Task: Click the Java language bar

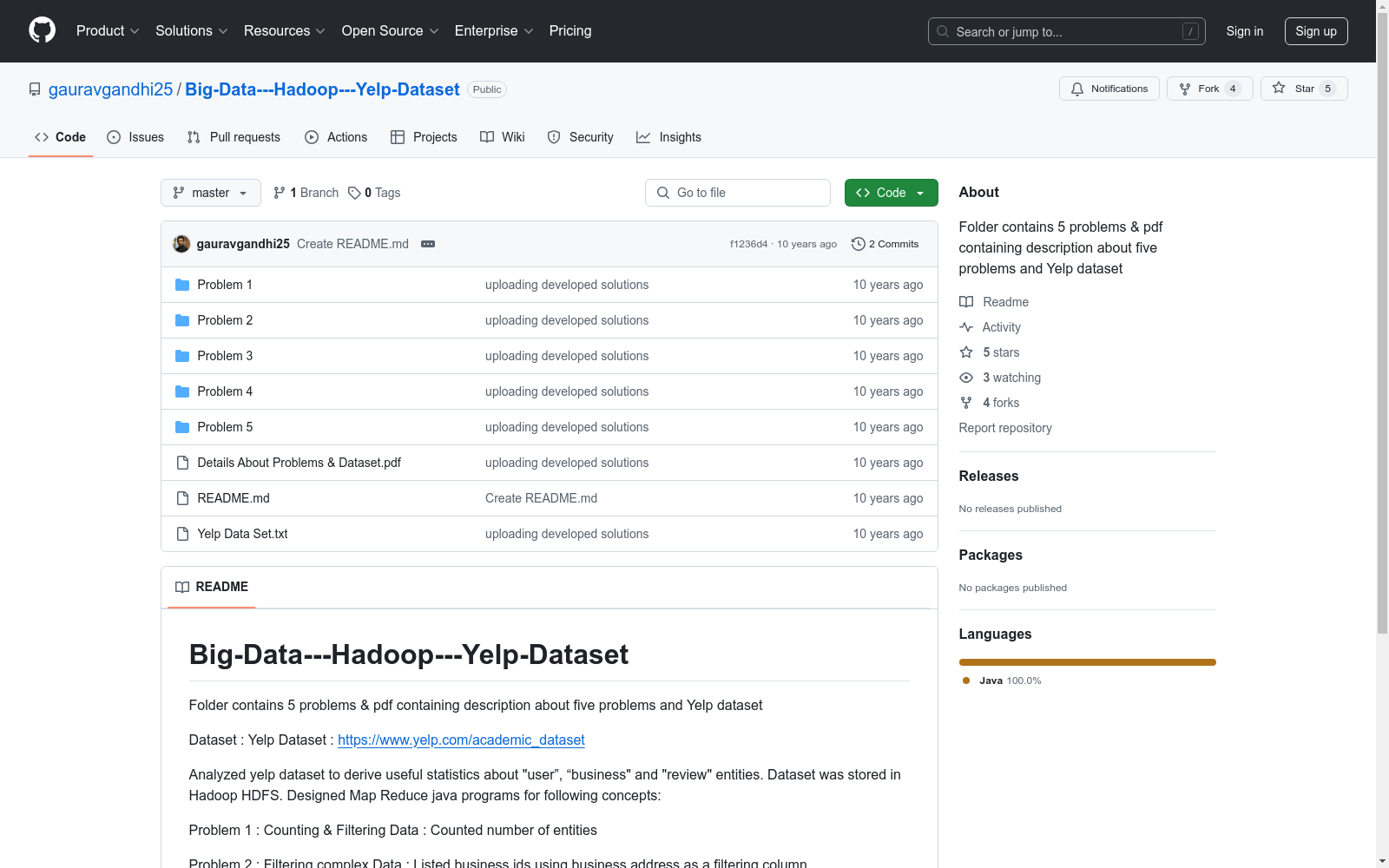Action: (x=1088, y=662)
